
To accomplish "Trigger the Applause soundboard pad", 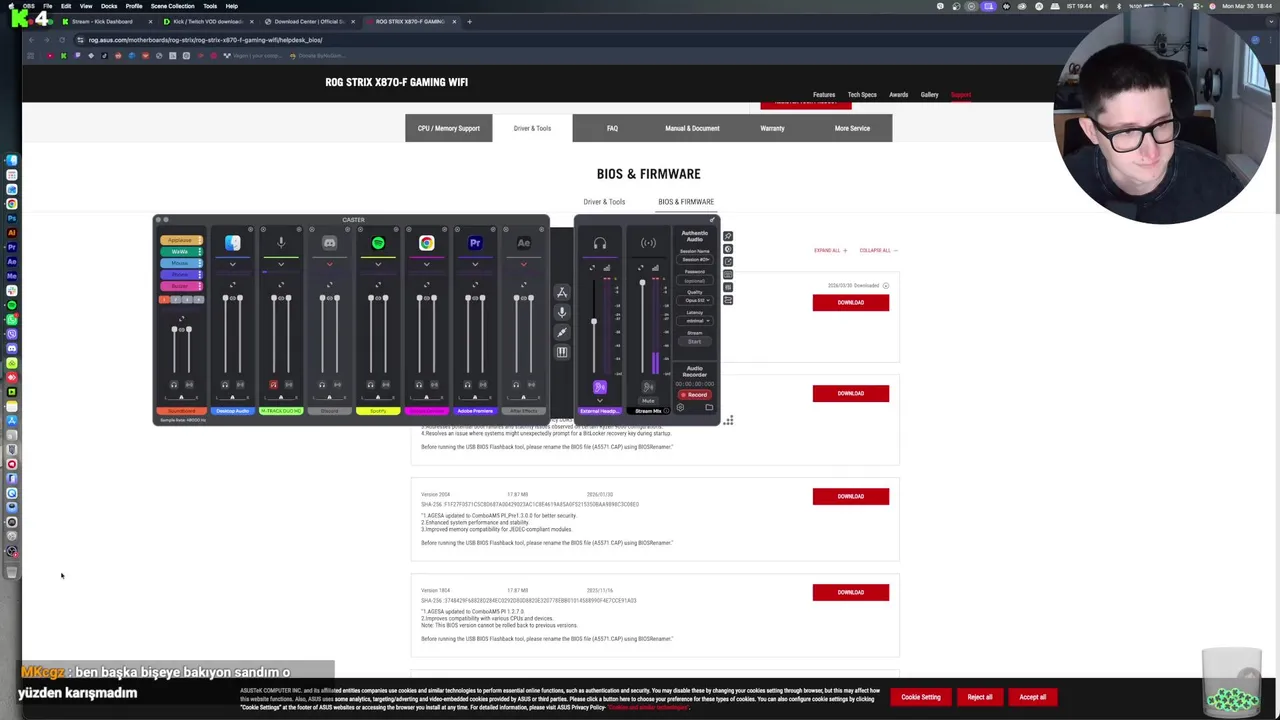I will click(x=181, y=240).
